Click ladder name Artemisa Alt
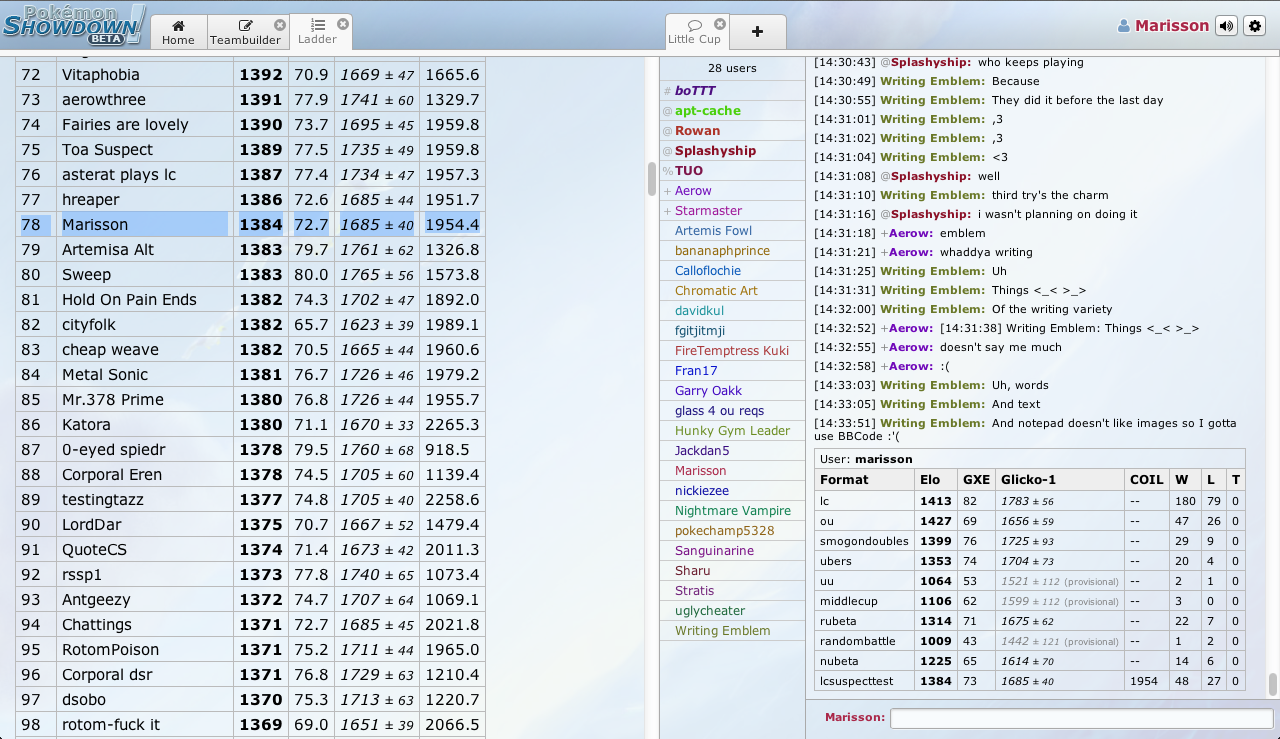Viewport: 1280px width, 739px height. (x=108, y=250)
